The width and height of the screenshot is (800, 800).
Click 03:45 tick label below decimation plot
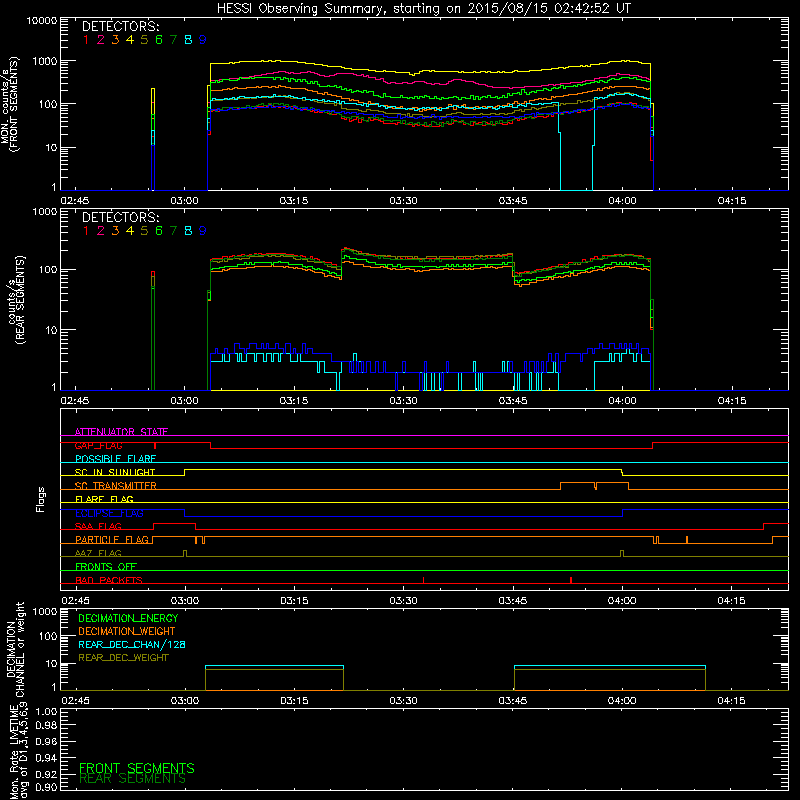coord(512,701)
